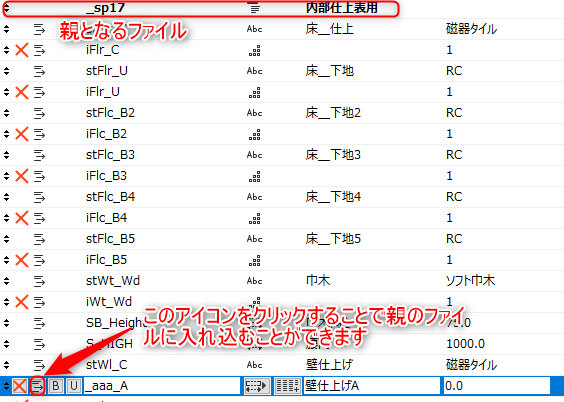Click the 床__下地4 description cell

click(333, 197)
